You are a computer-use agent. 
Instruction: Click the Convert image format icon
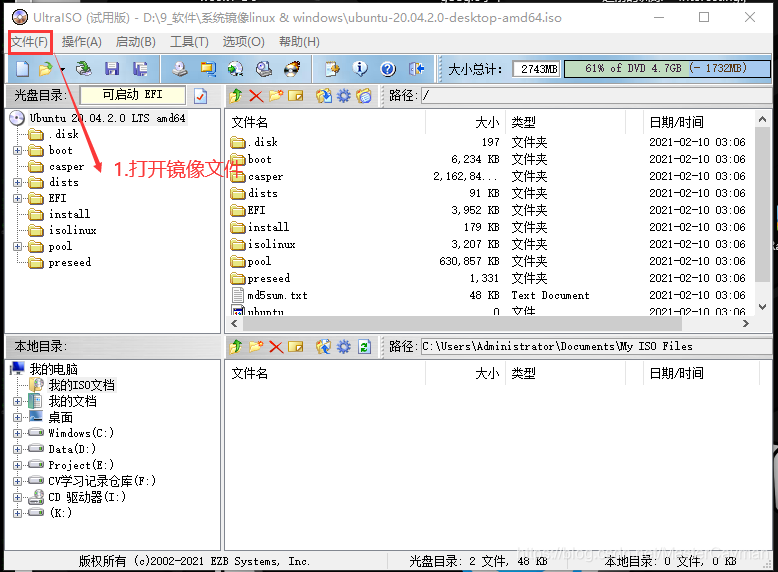click(208, 69)
